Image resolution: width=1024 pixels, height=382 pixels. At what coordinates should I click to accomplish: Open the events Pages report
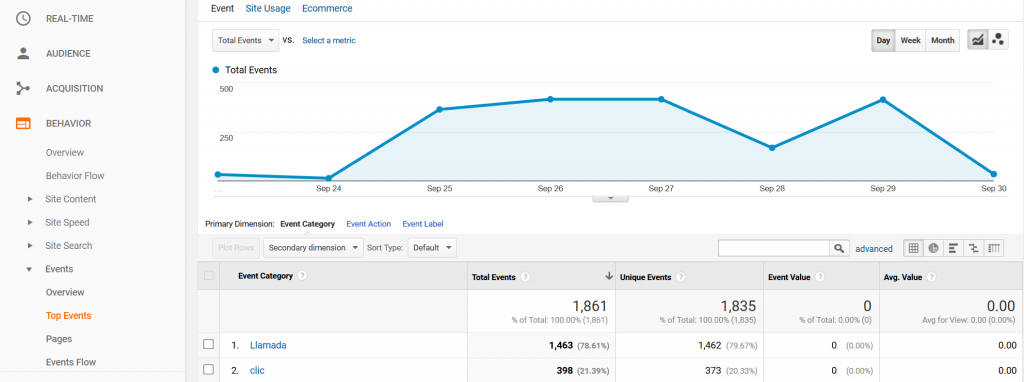(x=59, y=339)
